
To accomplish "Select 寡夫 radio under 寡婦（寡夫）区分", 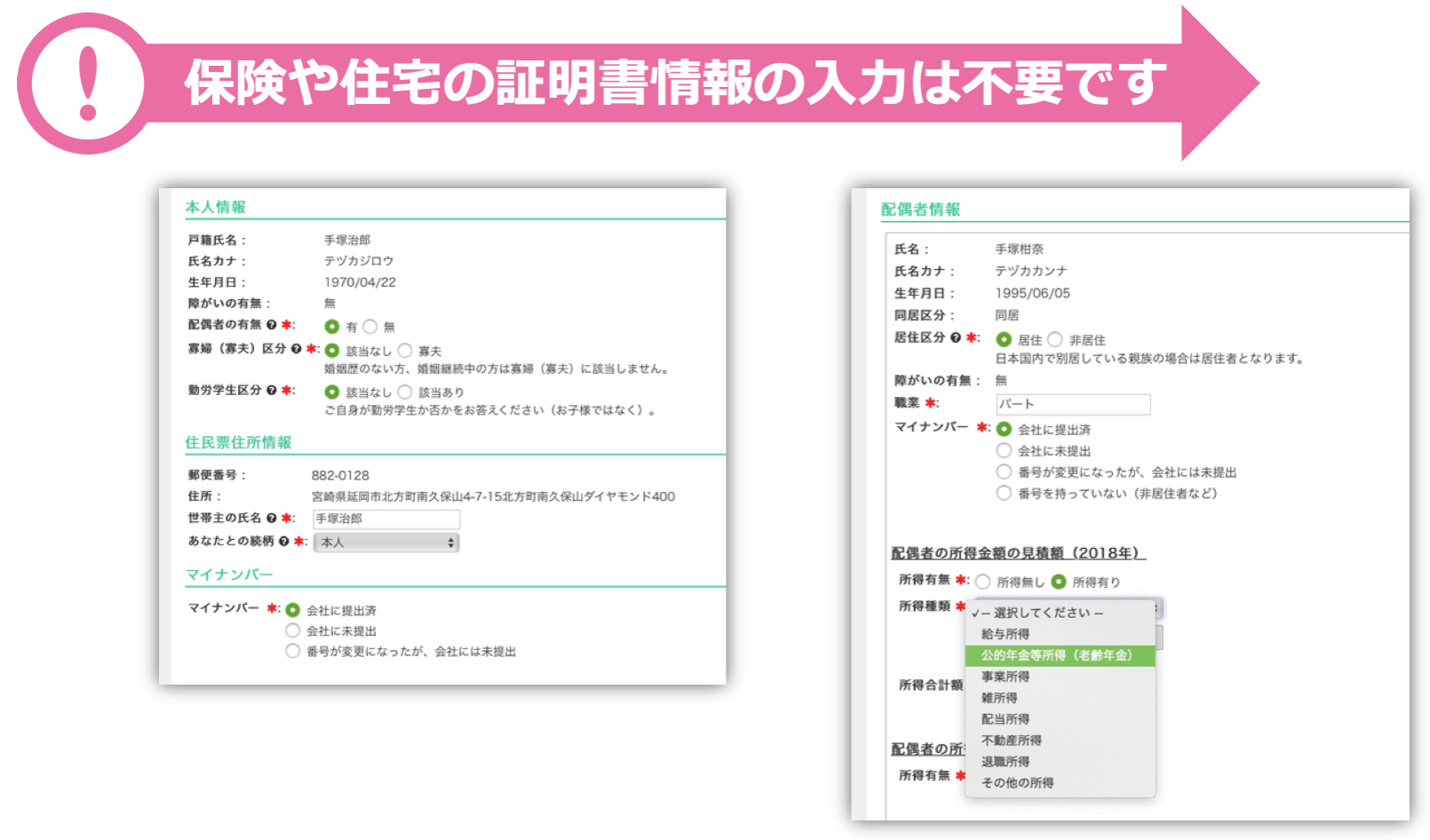I will point(405,351).
